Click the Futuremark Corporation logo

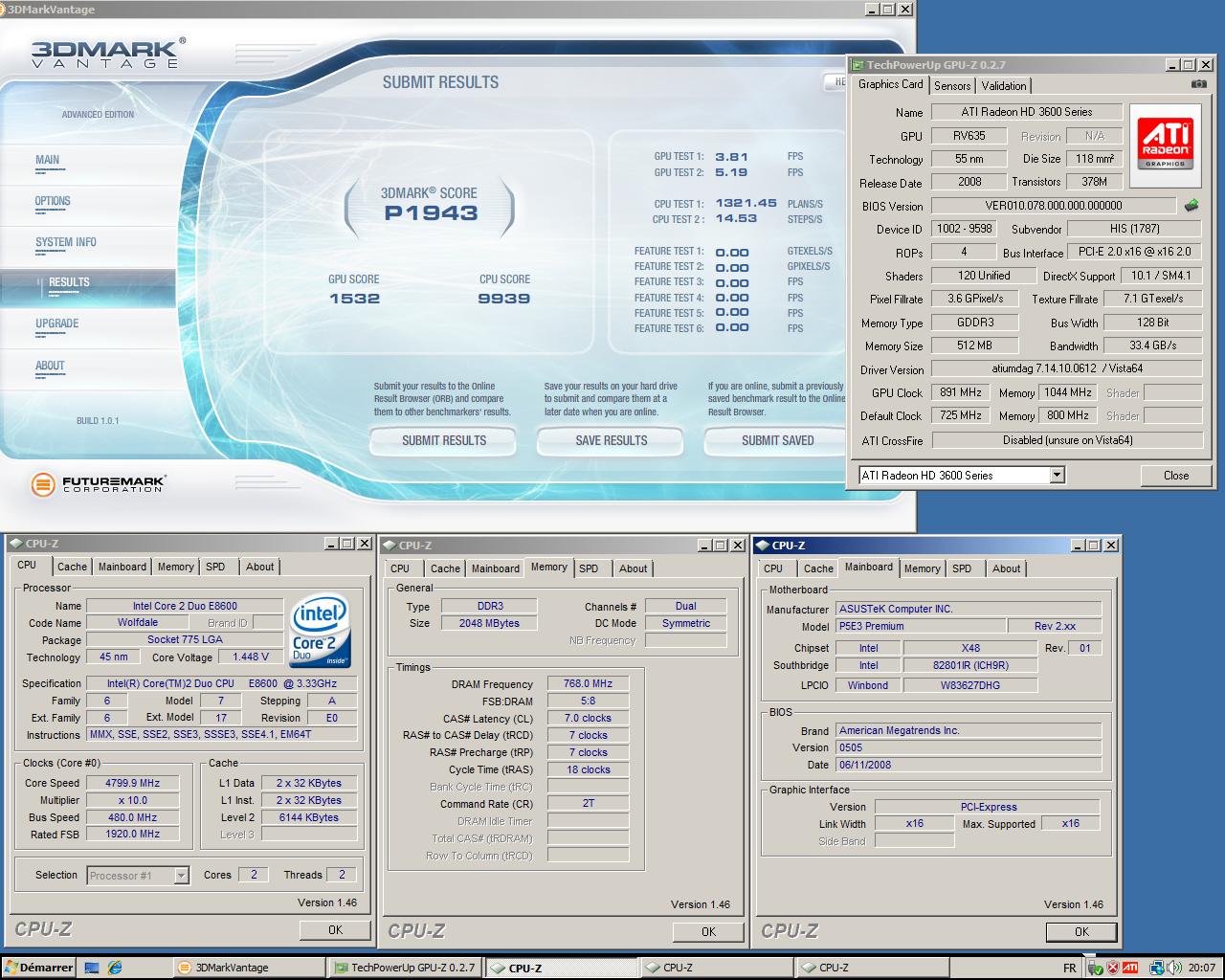click(x=97, y=484)
